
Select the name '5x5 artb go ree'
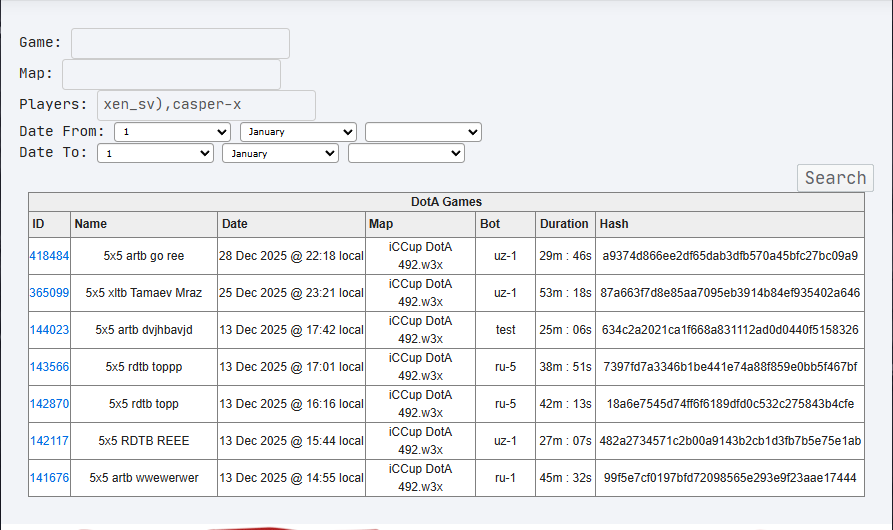pyautogui.click(x=144, y=256)
